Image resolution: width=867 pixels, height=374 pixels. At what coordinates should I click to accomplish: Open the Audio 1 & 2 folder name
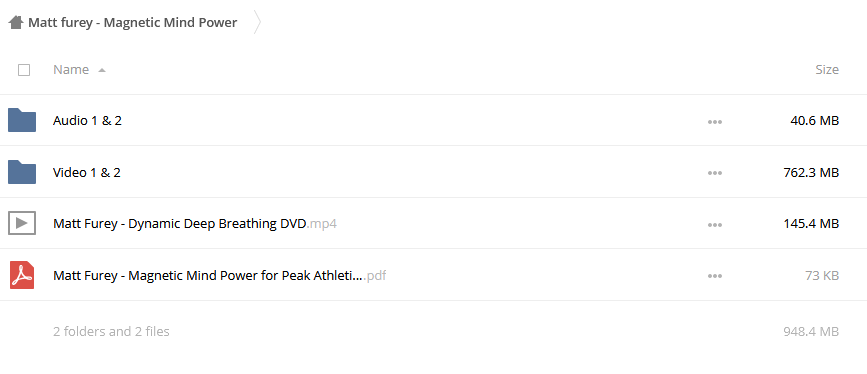point(87,121)
